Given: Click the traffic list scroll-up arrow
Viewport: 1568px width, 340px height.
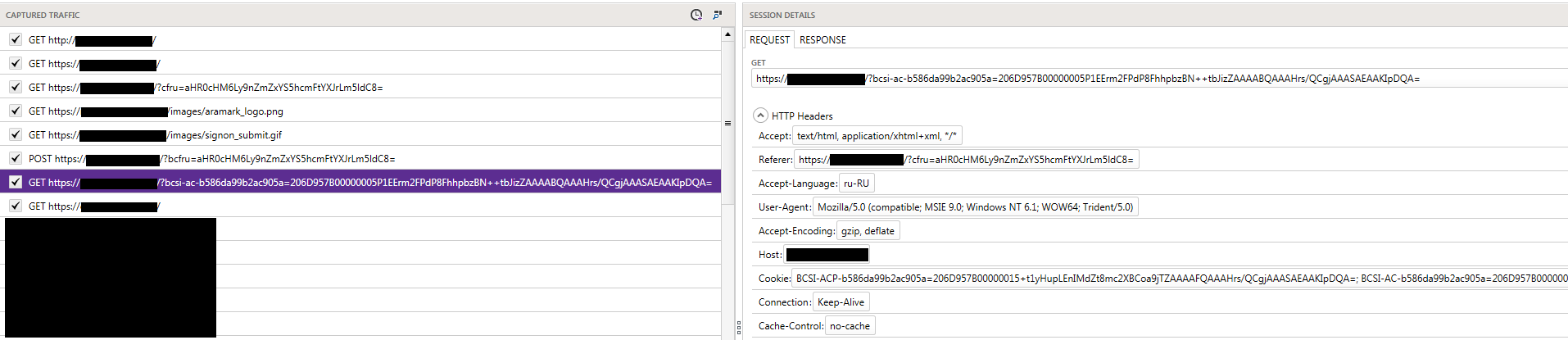Looking at the screenshot, I should 727,35.
